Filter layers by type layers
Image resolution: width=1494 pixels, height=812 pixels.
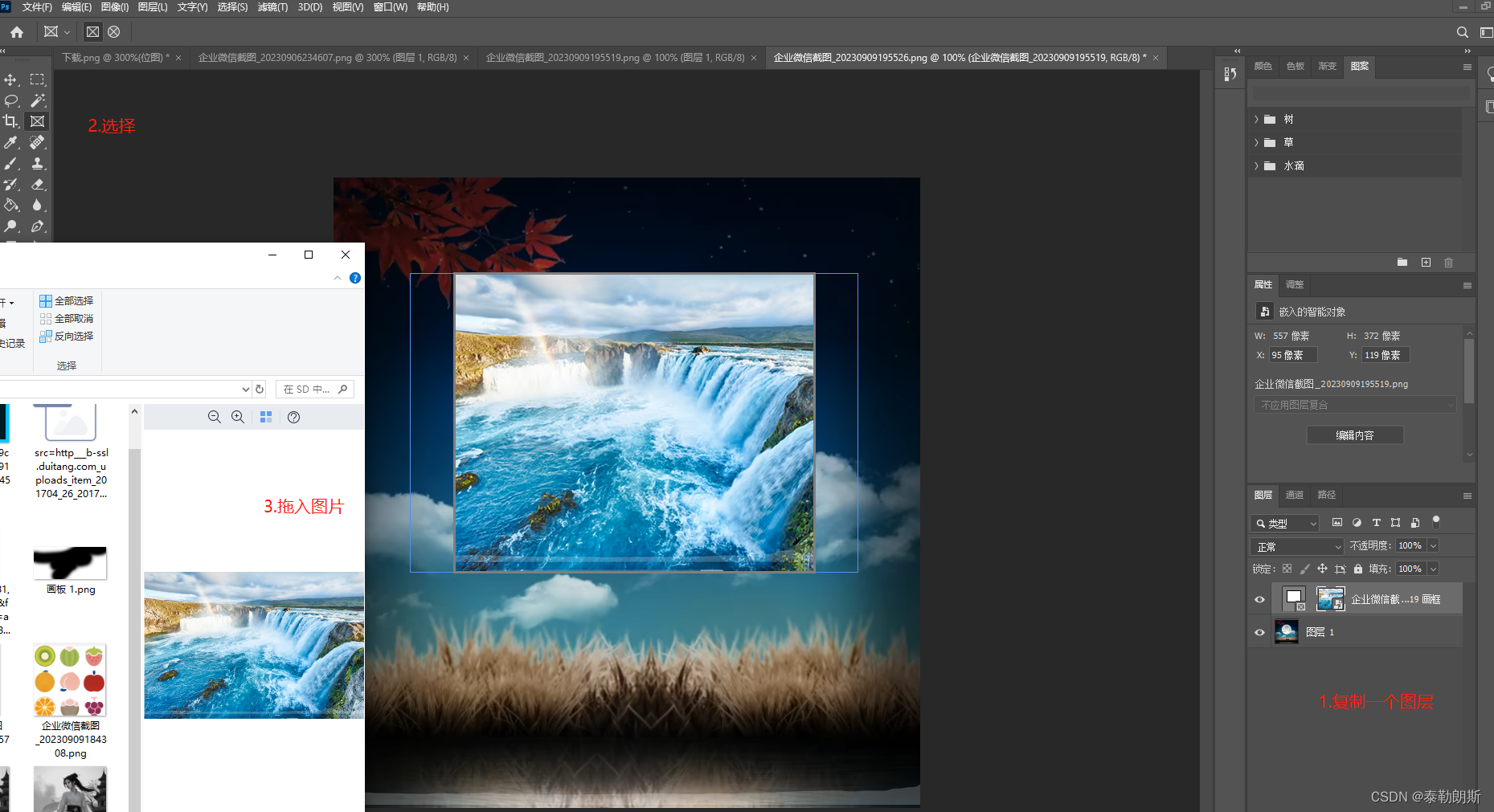click(1376, 523)
